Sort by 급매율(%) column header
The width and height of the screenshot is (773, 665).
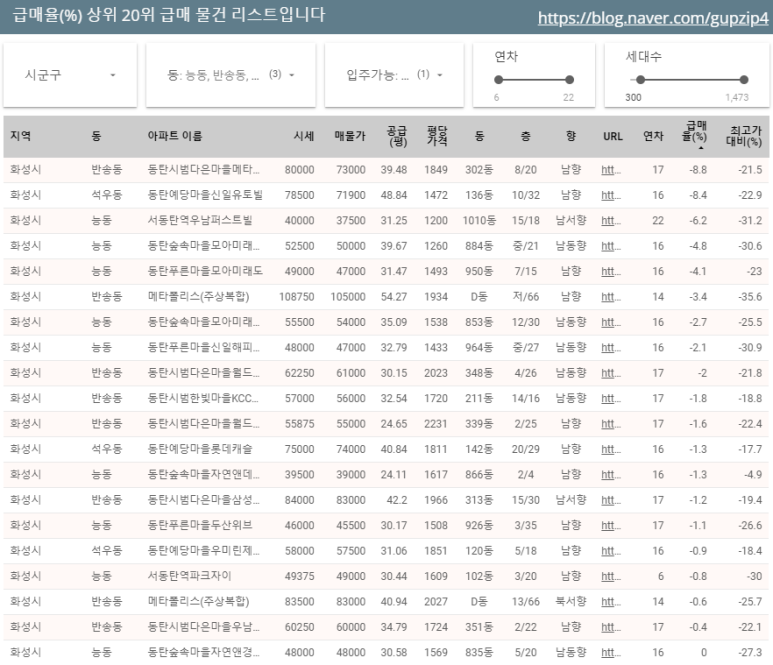pos(695,132)
